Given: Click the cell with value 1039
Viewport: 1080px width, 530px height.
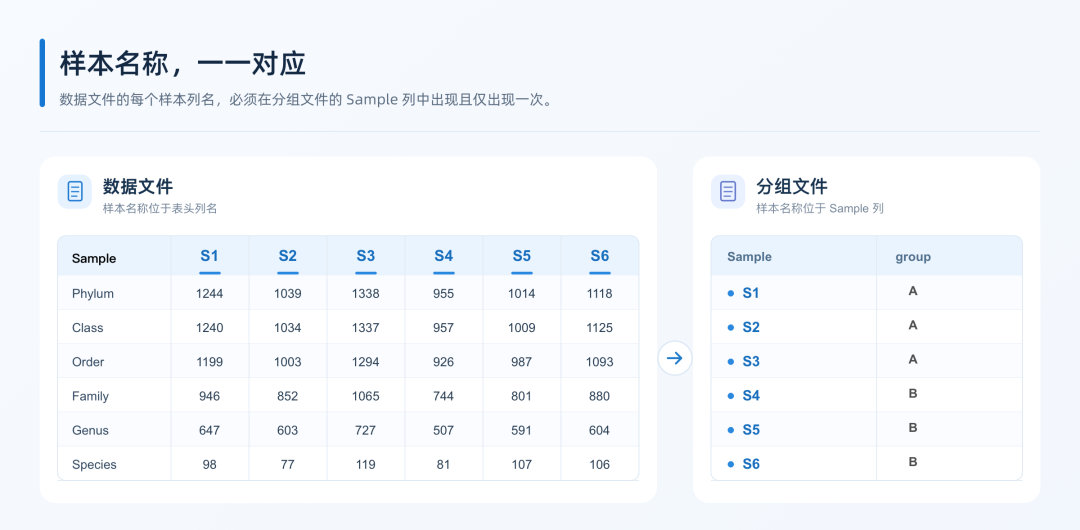Looking at the screenshot, I should click(288, 294).
